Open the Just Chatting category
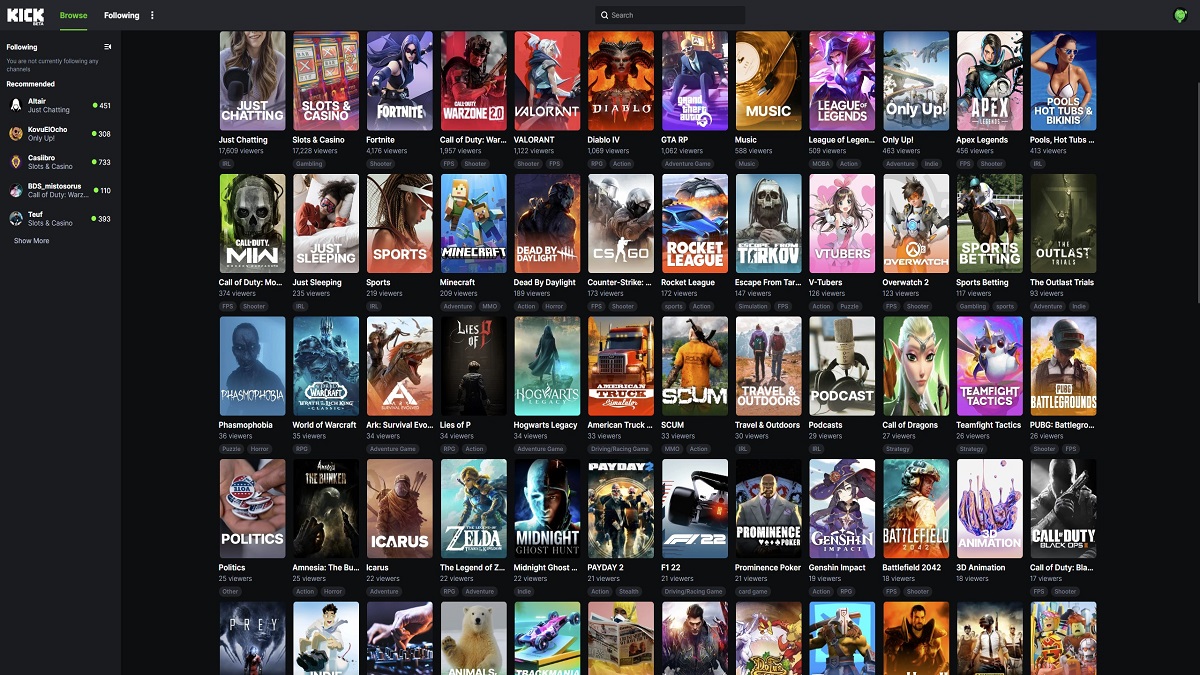Image resolution: width=1200 pixels, height=675 pixels. [x=251, y=80]
